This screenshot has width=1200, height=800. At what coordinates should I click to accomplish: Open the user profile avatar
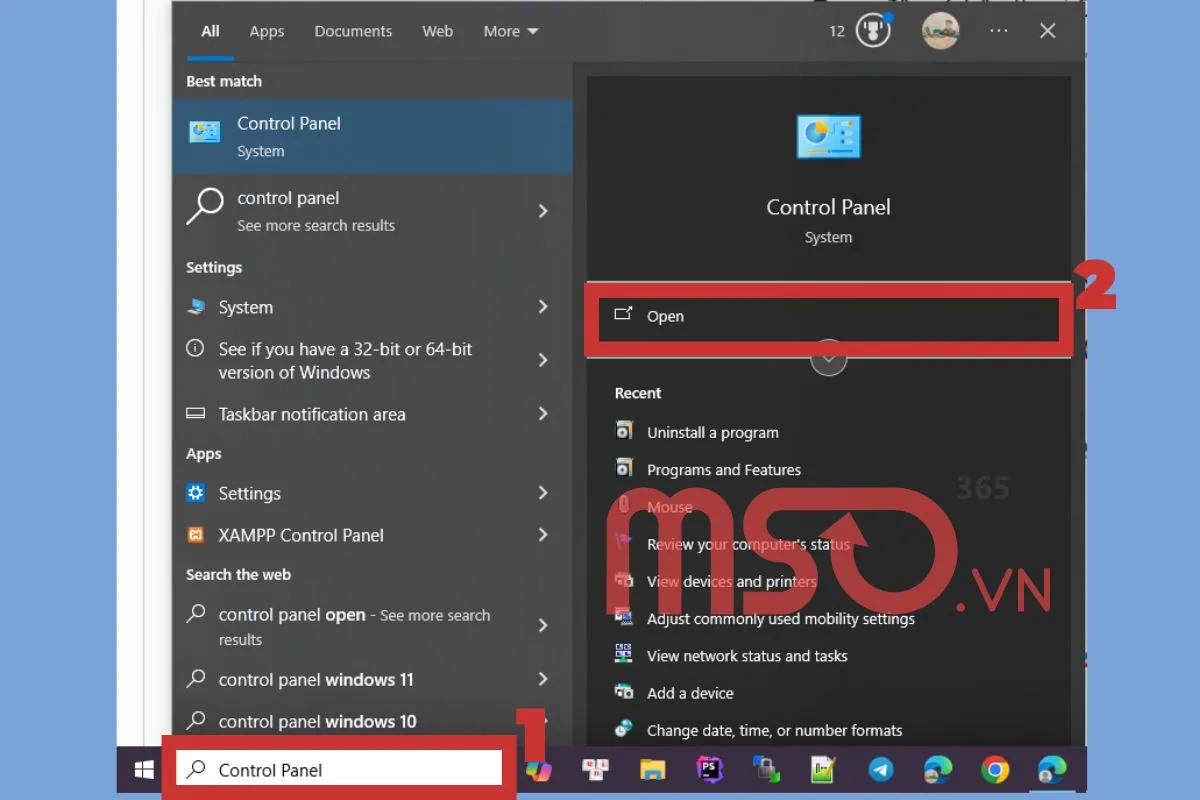pos(940,31)
